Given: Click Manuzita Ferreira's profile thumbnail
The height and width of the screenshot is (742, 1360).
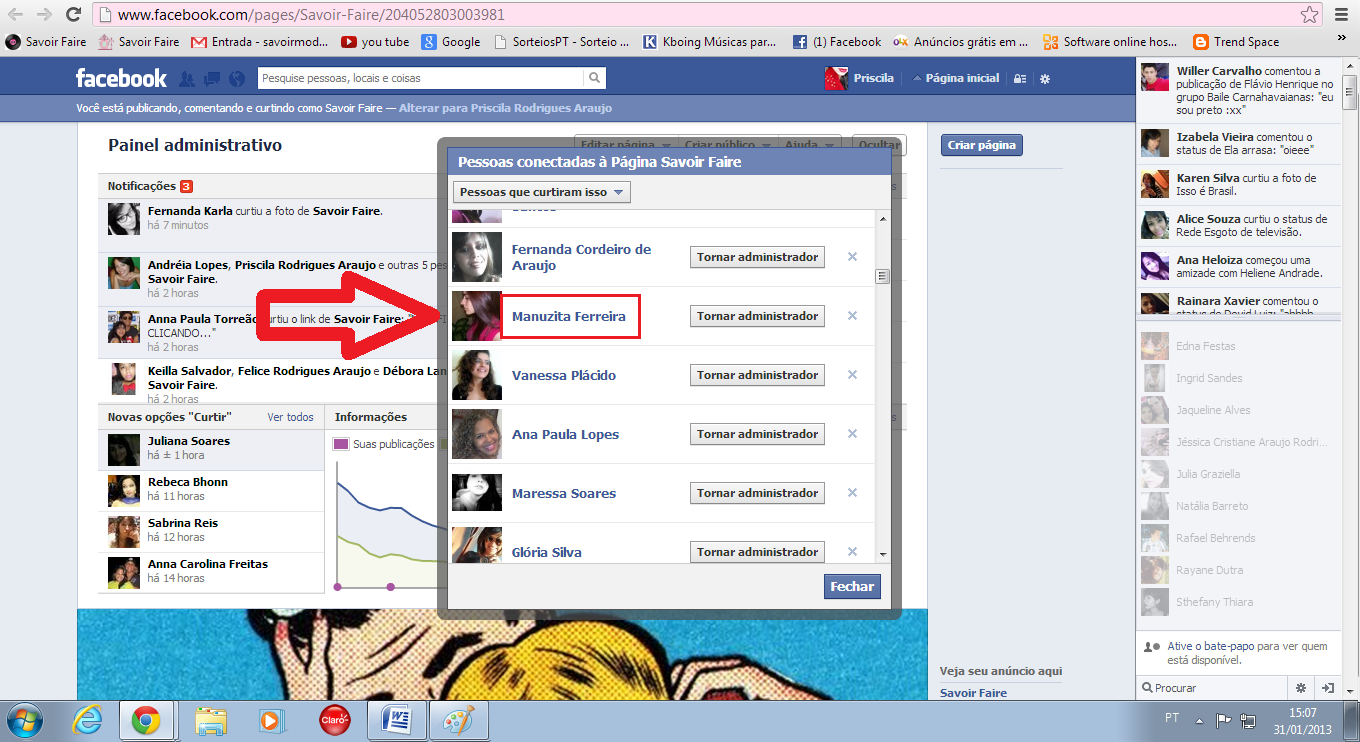Looking at the screenshot, I should click(x=477, y=316).
